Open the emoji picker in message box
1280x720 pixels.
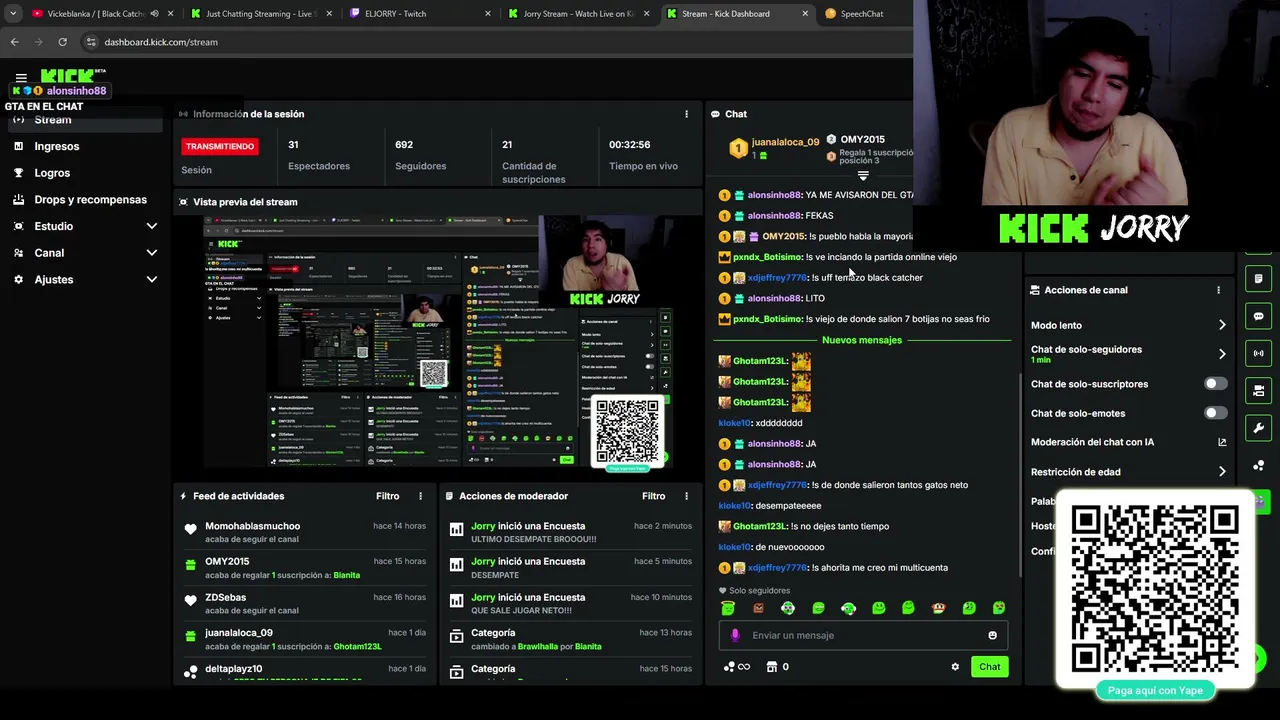tap(992, 635)
